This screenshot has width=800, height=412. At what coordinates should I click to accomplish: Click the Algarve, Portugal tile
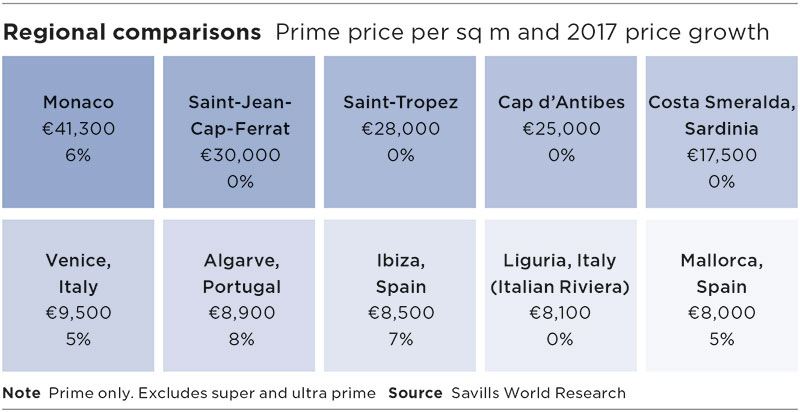pos(239,296)
